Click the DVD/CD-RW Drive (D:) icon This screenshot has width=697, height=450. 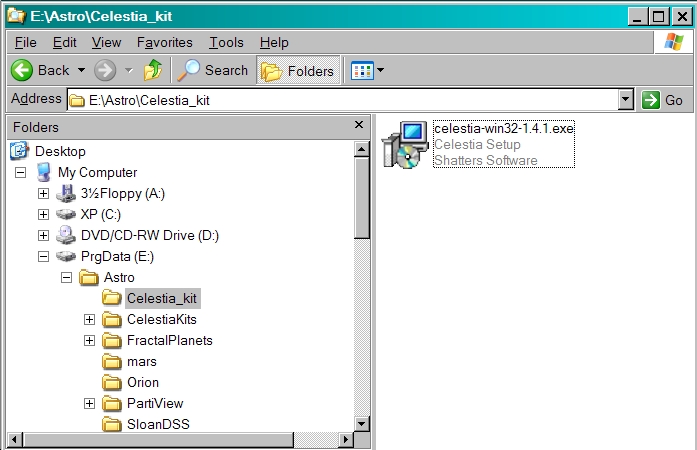[66, 235]
